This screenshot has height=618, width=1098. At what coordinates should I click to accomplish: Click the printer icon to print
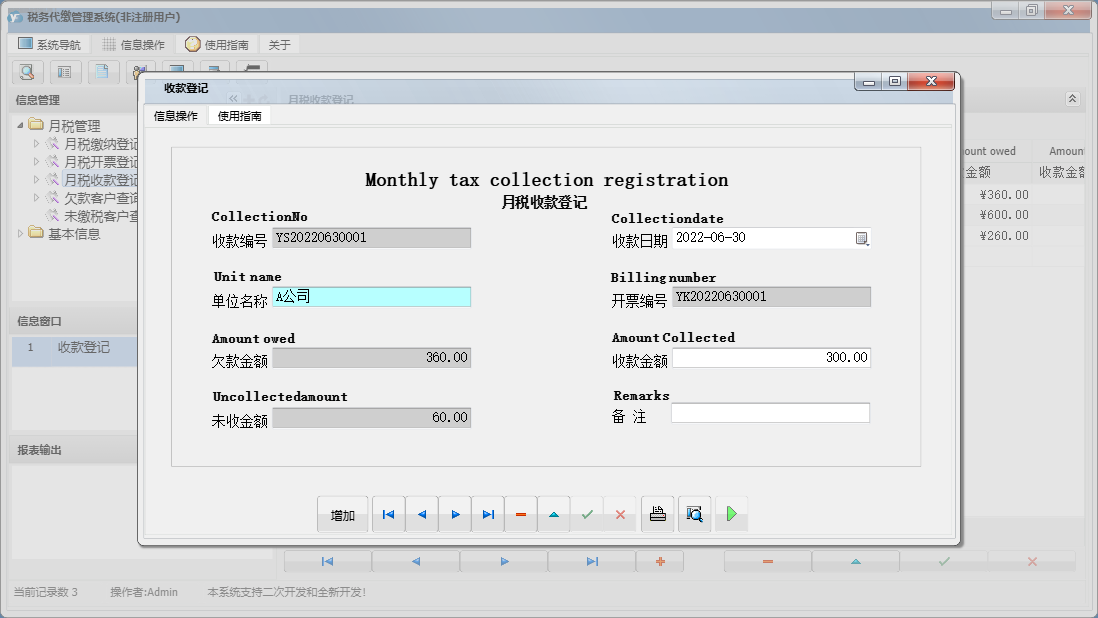coord(657,515)
